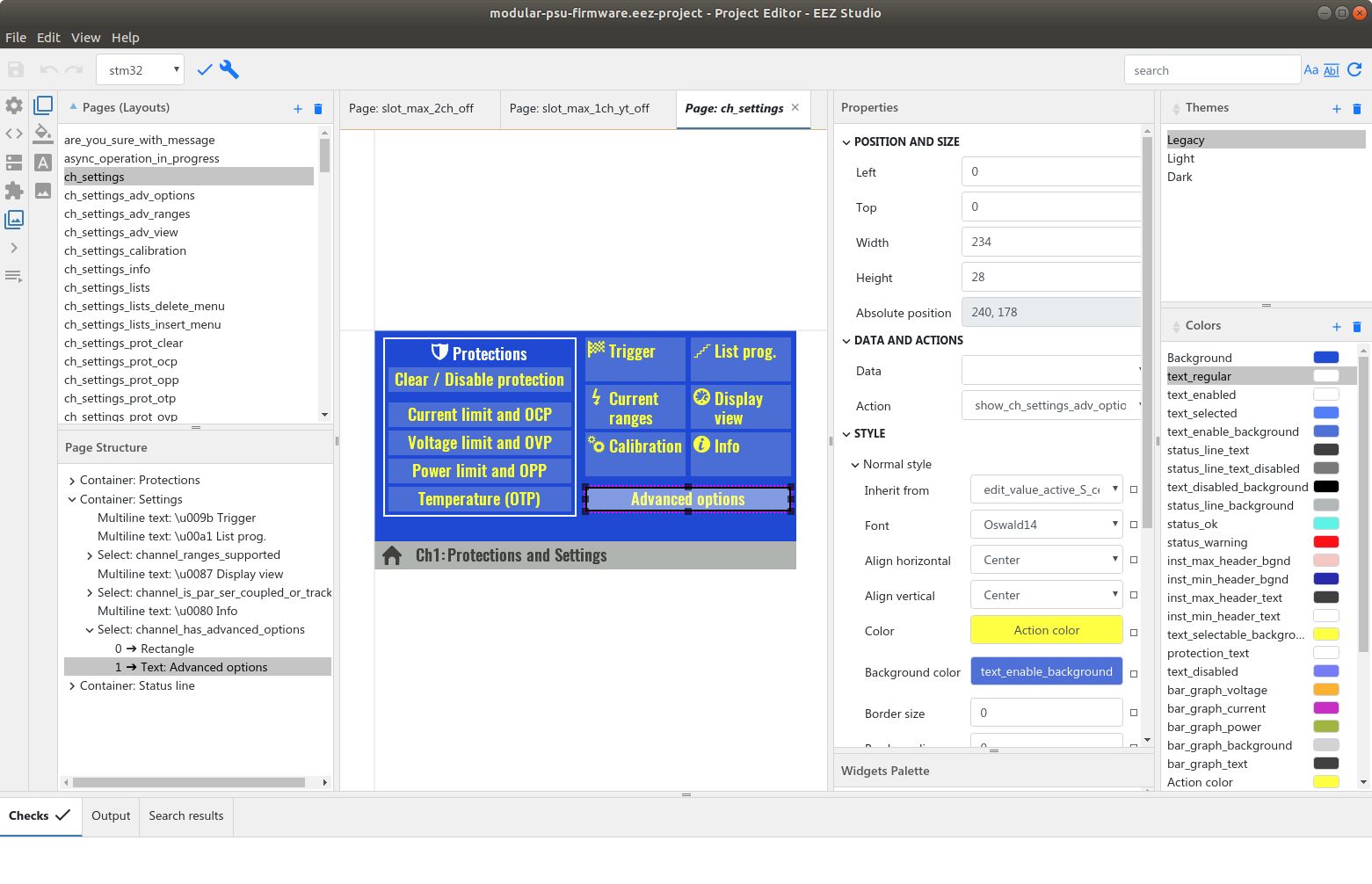1372x884 pixels.
Task: Refresh search results icon
Action: pos(1354,69)
